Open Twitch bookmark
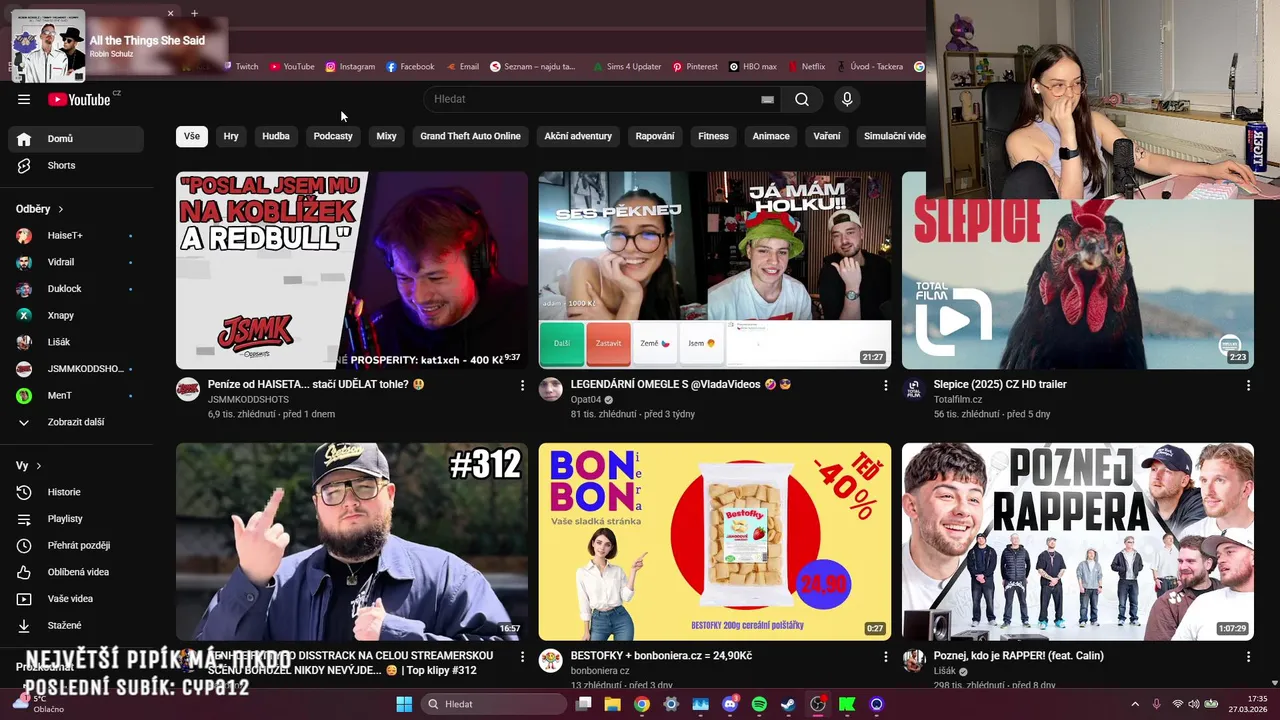The height and width of the screenshot is (720, 1280). click(x=240, y=67)
